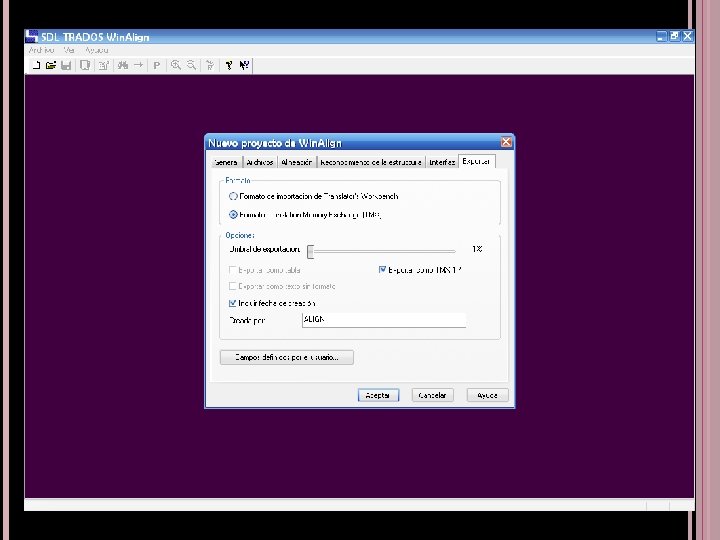The width and height of the screenshot is (720, 540).
Task: Click the P toolbar icon
Action: click(157, 65)
